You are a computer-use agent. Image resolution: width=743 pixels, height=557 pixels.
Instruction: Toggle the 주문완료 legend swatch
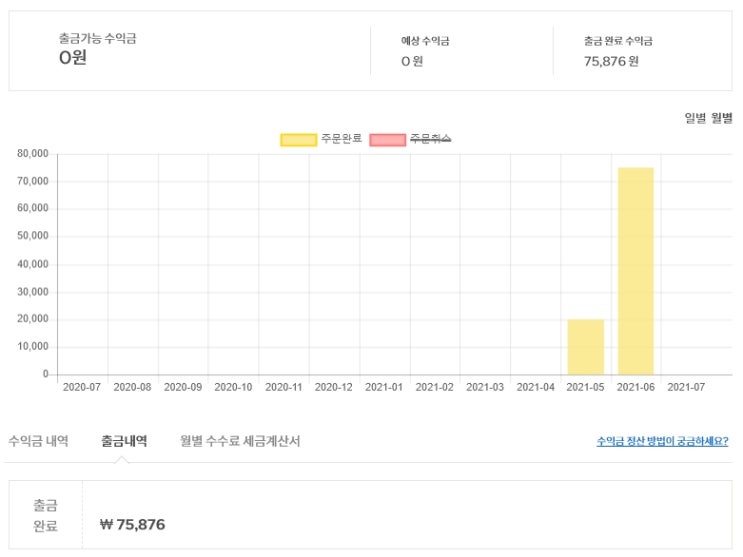point(299,140)
